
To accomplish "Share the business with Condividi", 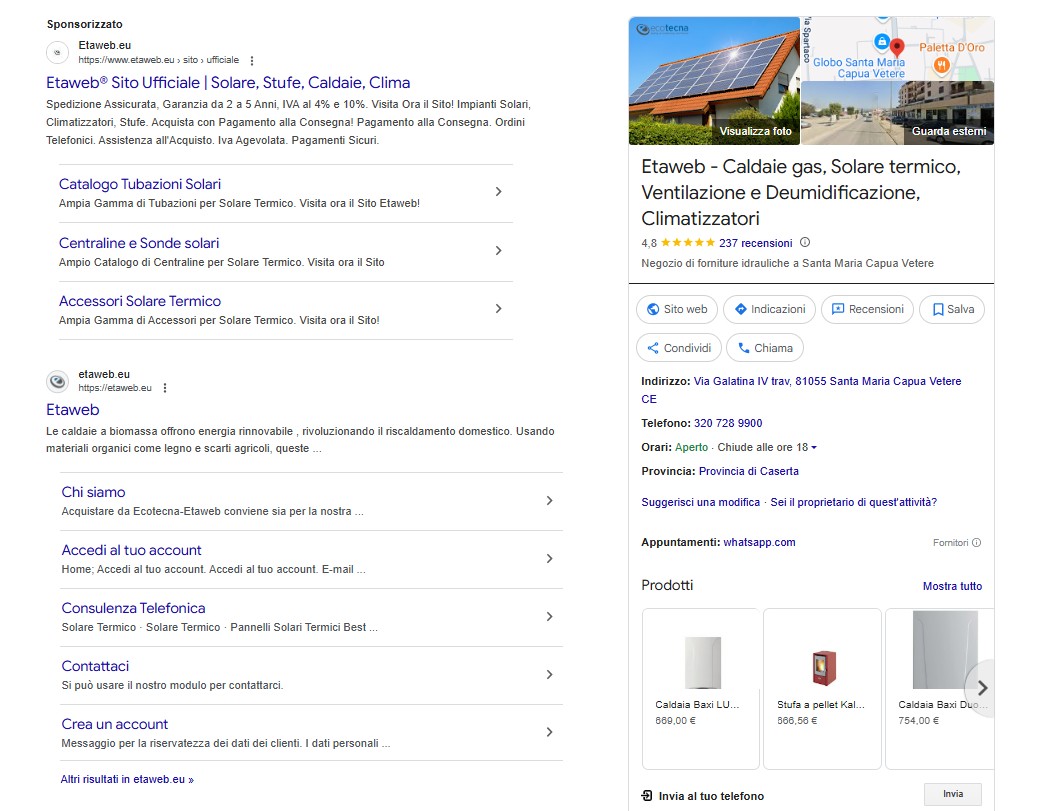I will [678, 348].
